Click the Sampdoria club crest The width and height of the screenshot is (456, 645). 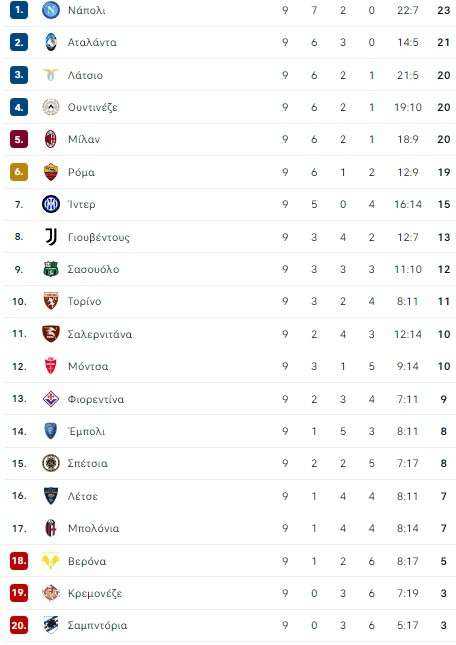point(51,625)
